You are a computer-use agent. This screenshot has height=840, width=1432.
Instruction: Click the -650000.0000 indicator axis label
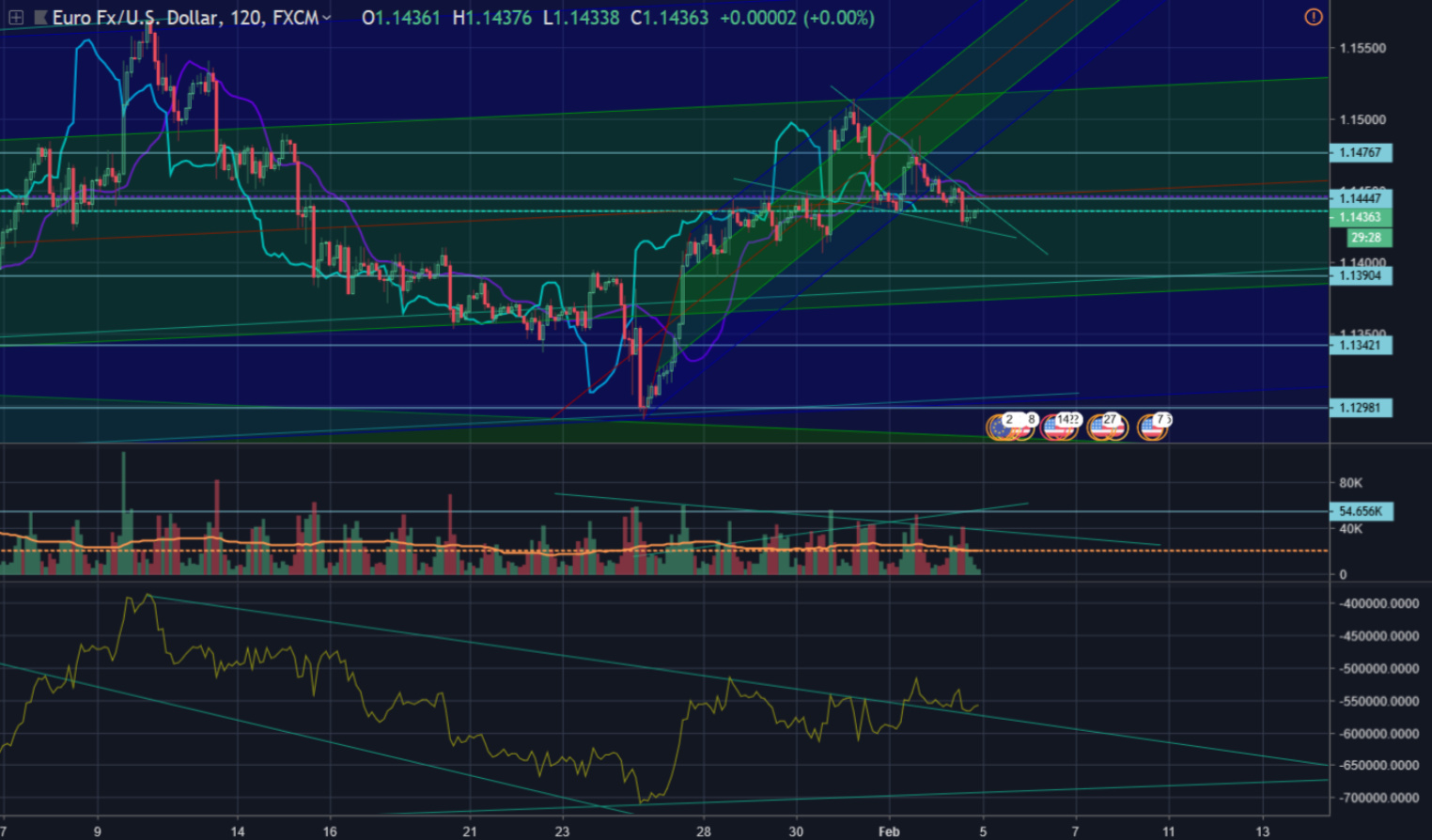coord(1378,766)
